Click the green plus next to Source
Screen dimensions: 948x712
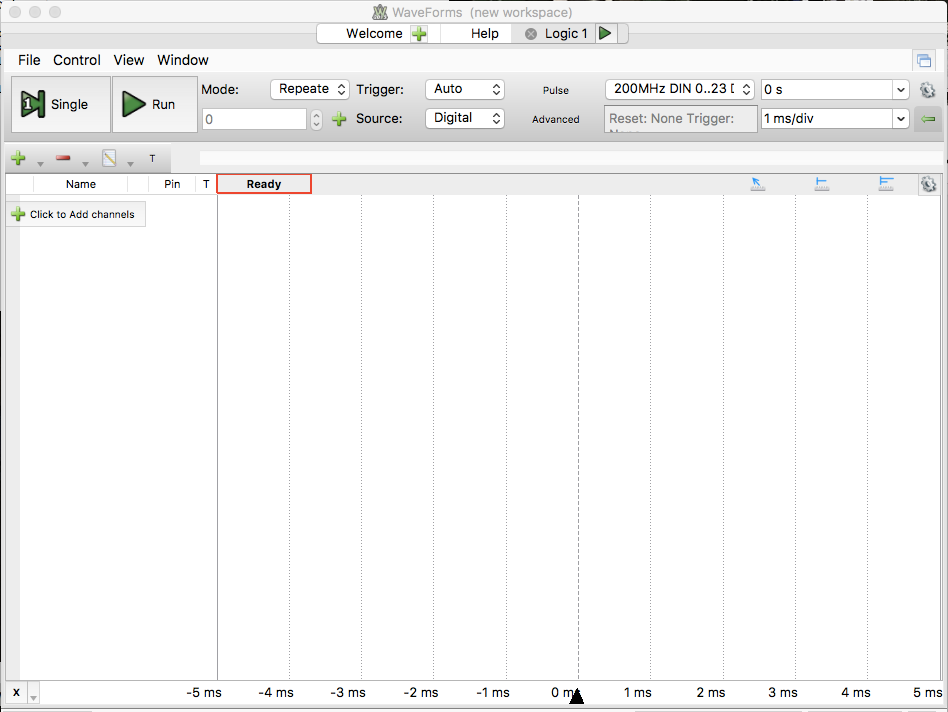click(x=339, y=119)
